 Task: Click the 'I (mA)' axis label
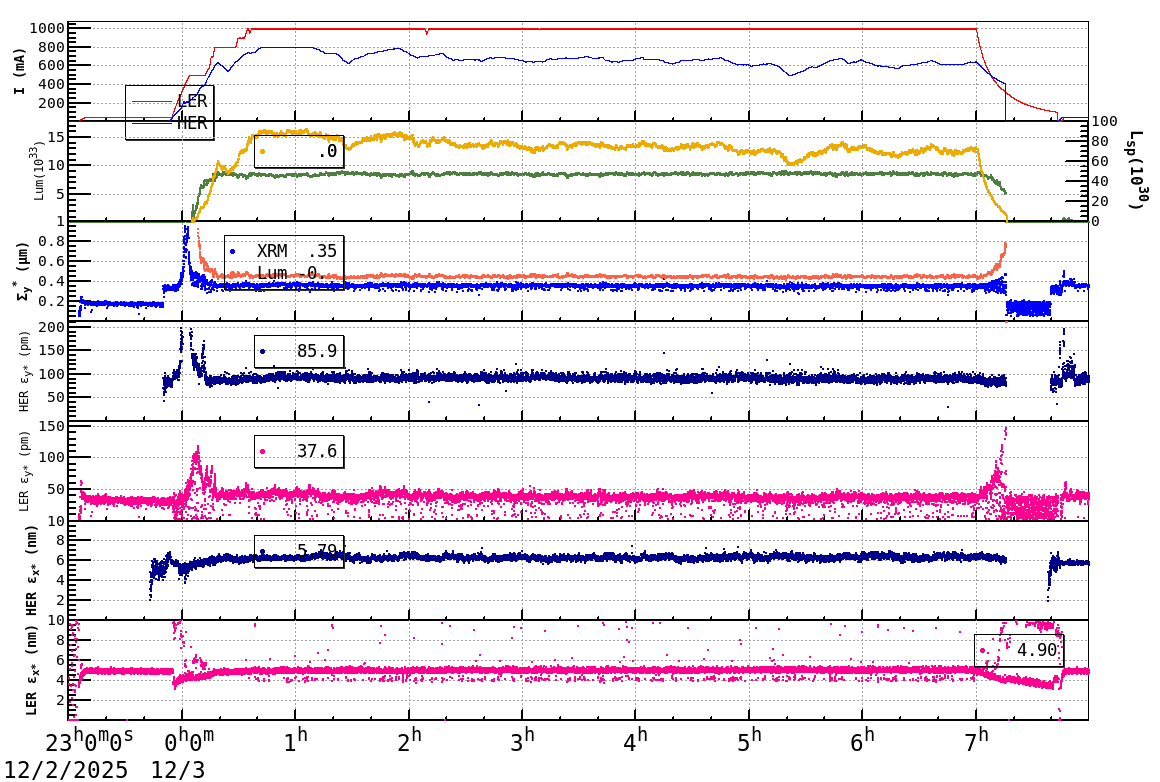pyautogui.click(x=19, y=72)
